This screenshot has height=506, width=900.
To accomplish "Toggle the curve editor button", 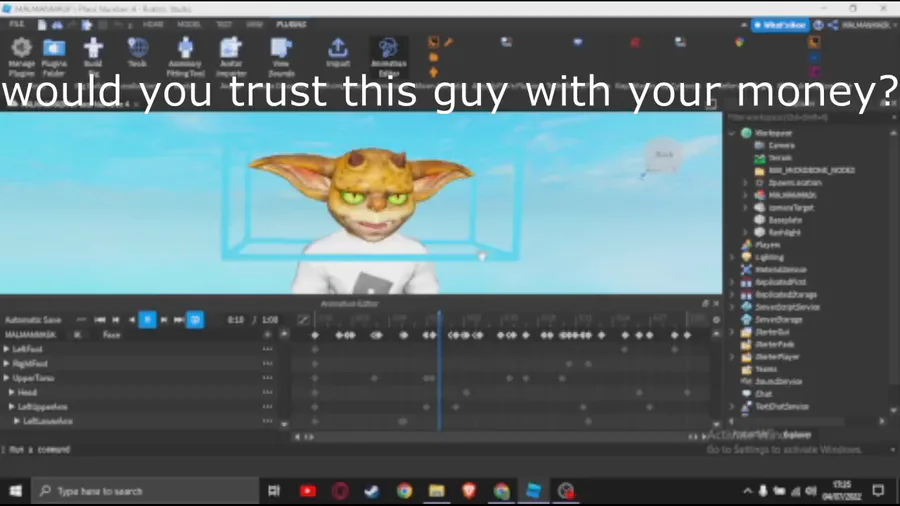I will coord(303,320).
